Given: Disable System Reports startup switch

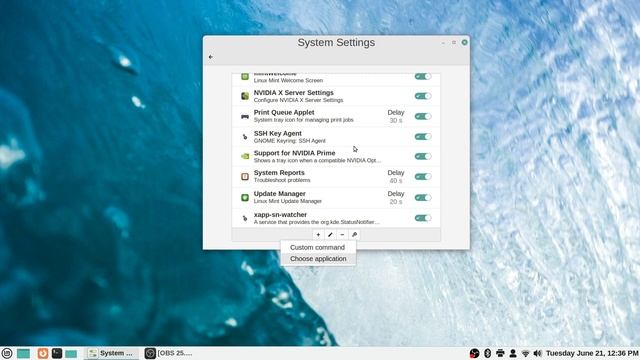Looking at the screenshot, I should (x=423, y=177).
